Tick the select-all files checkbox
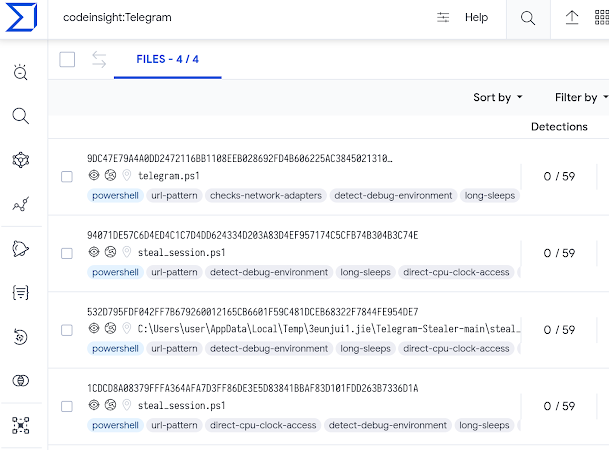The height and width of the screenshot is (450, 609). [67, 60]
